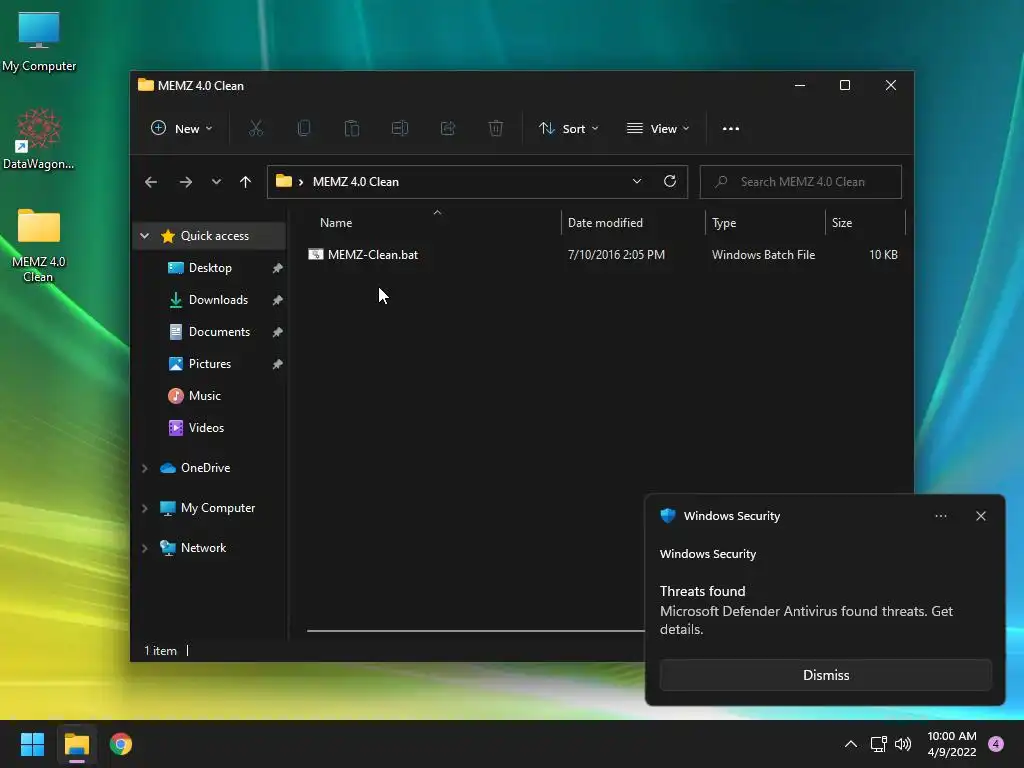Expand the My Computer tree node
1024x768 pixels.
145,508
